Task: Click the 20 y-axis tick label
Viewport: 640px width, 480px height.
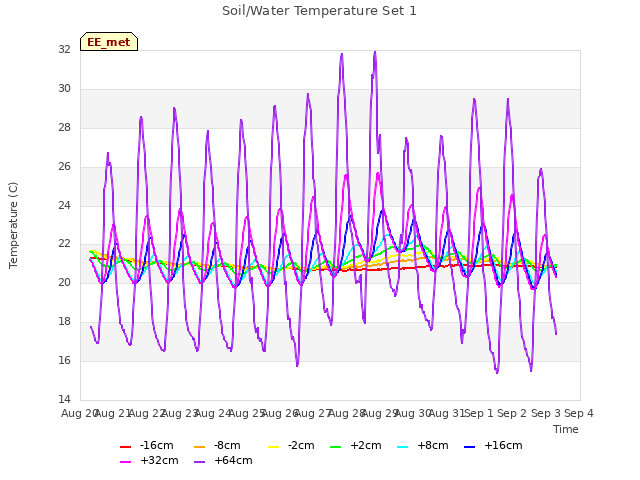Action: point(64,282)
